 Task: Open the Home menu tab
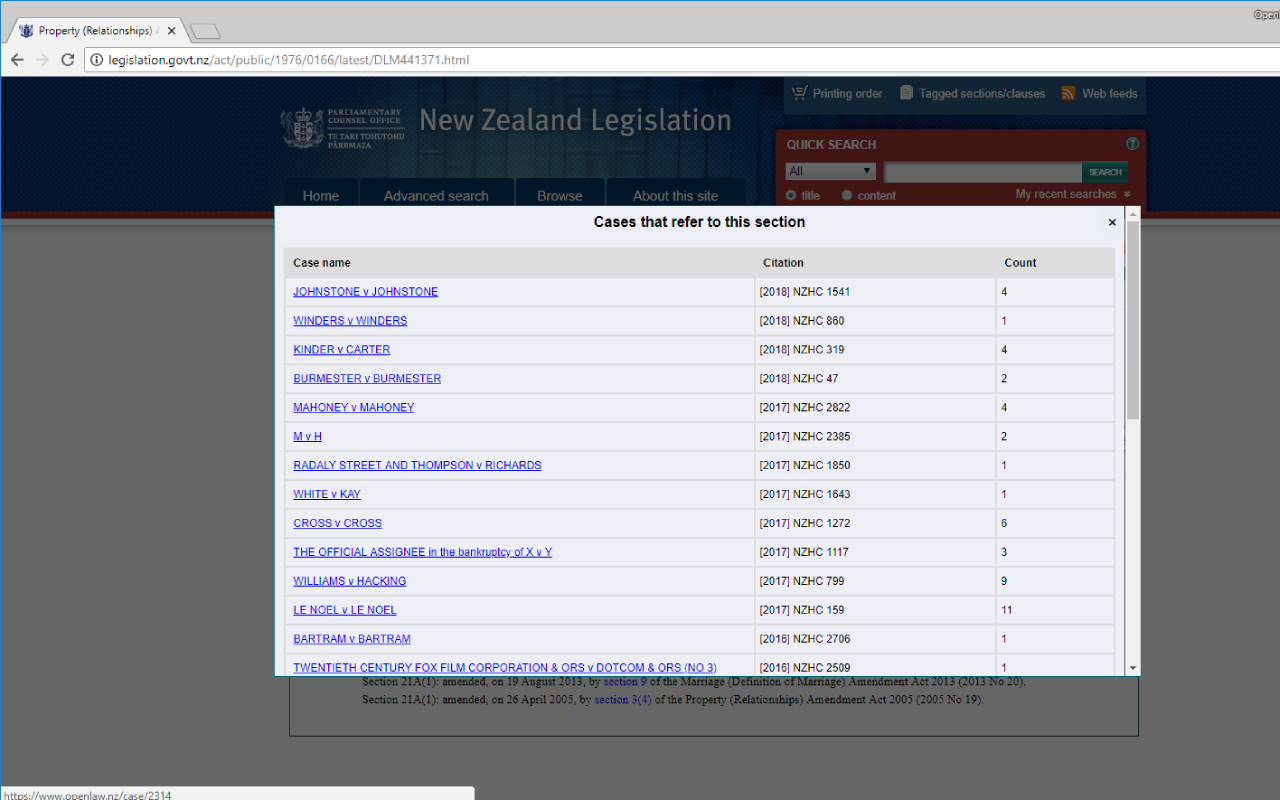(321, 195)
